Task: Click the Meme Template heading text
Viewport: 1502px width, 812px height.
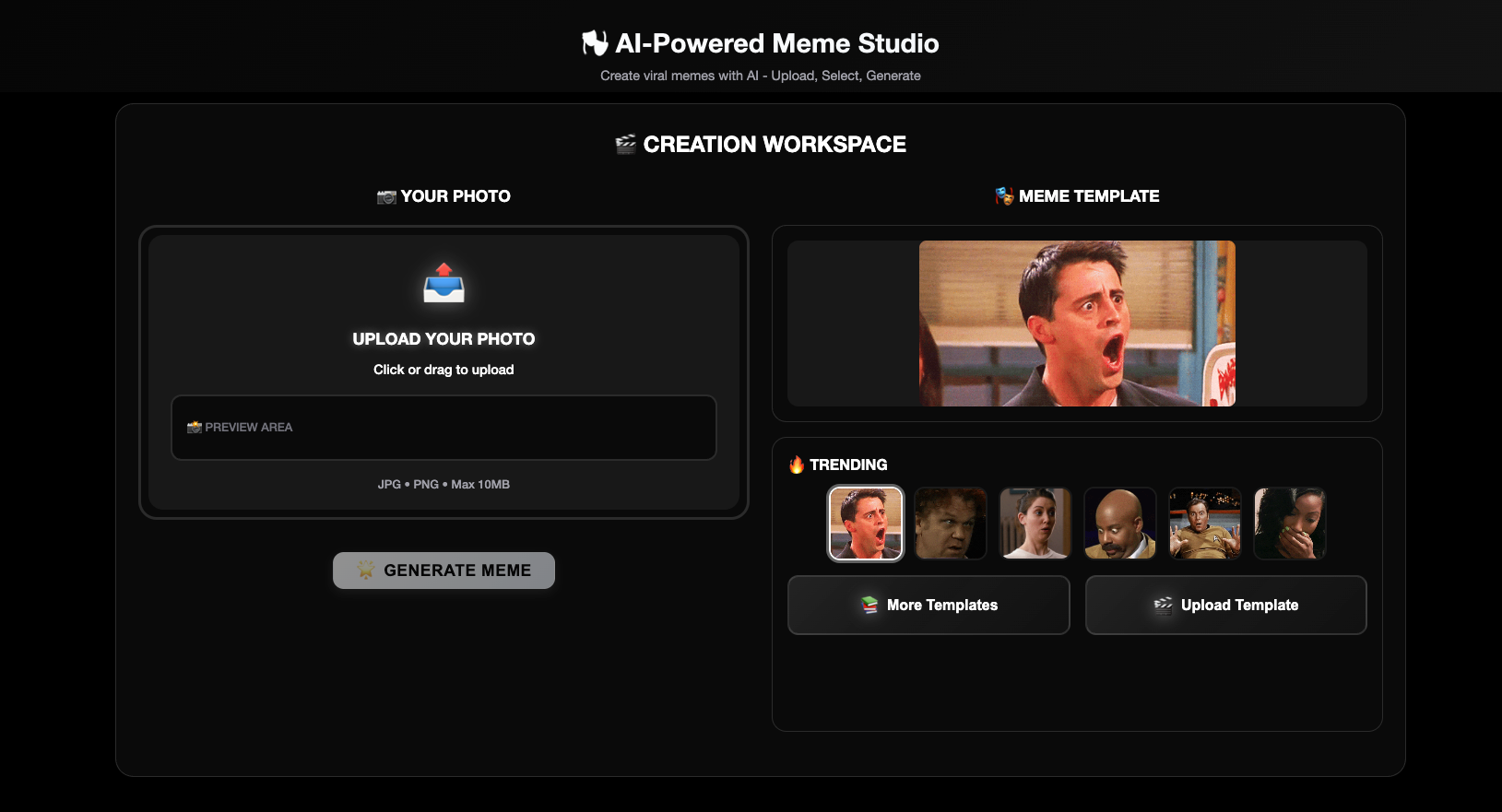Action: point(1089,196)
